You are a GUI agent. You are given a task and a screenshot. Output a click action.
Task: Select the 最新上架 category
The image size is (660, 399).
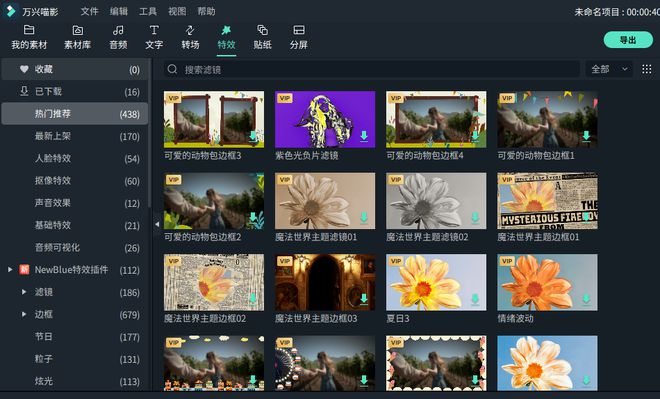pyautogui.click(x=75, y=136)
